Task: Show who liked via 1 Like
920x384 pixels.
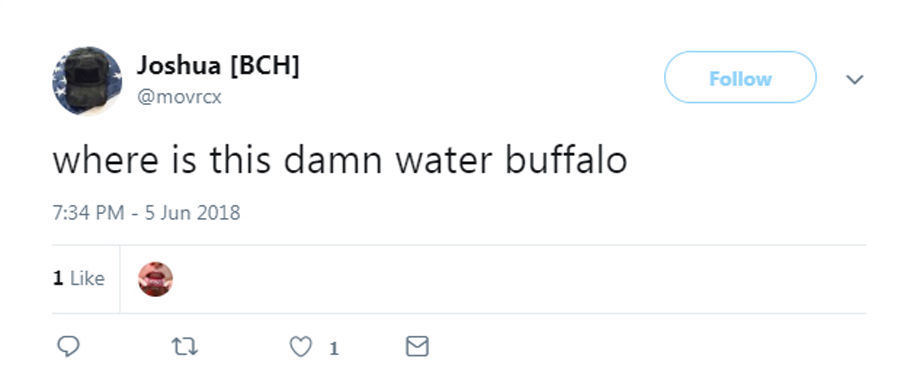Action: pos(79,278)
